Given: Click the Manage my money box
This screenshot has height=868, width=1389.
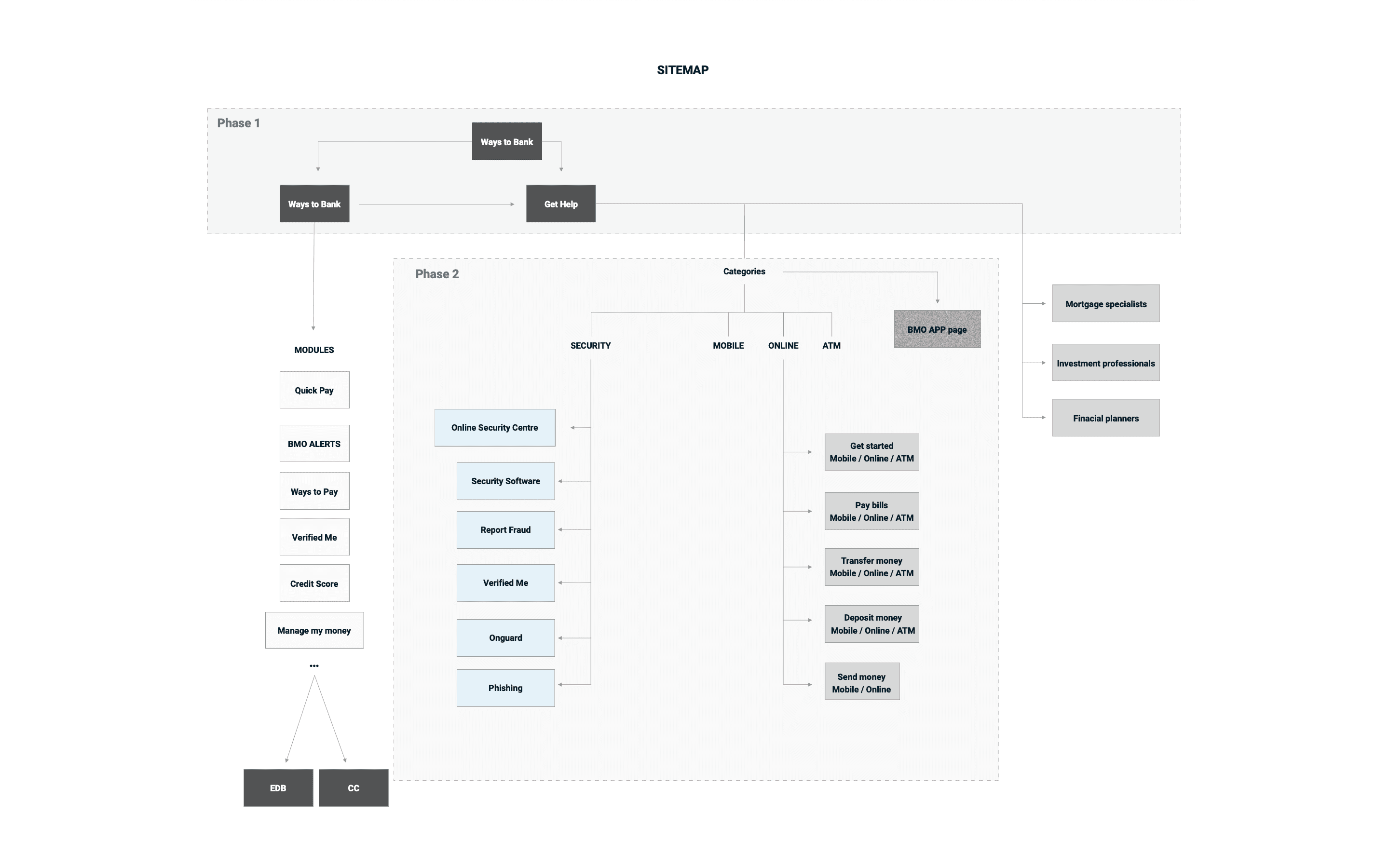Looking at the screenshot, I should (x=314, y=630).
